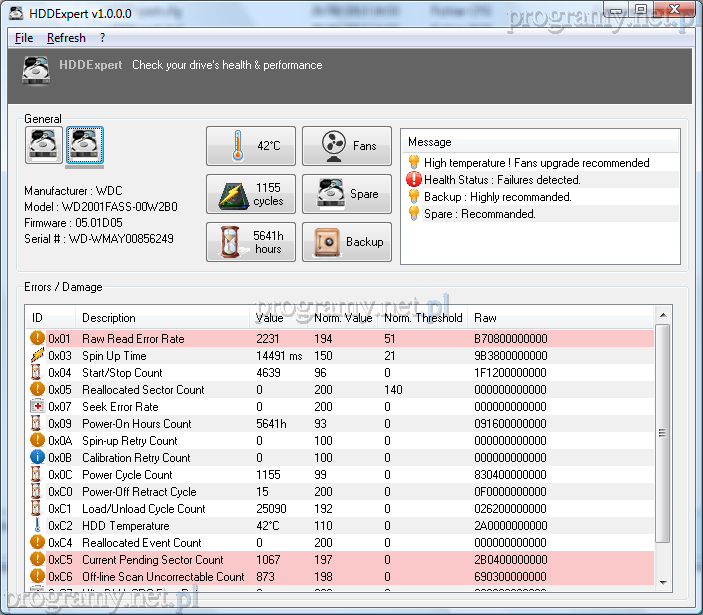Click the HDDExpert logo icon in banner
Viewport: 703px width, 615px height.
[36, 69]
